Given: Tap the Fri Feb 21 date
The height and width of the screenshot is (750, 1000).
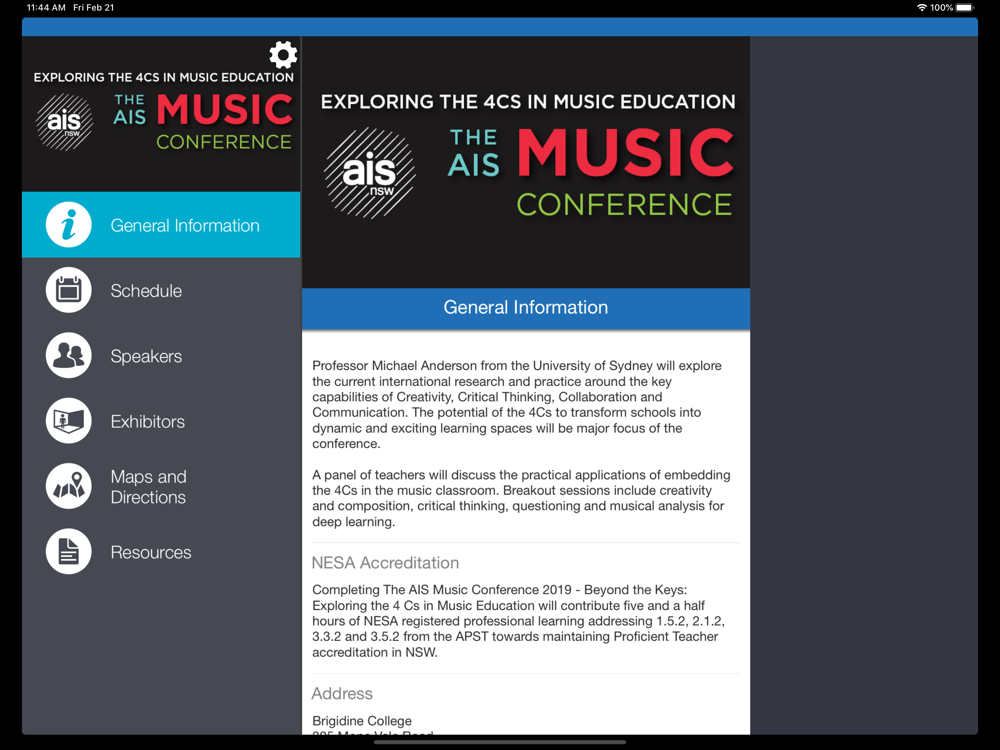Looking at the screenshot, I should click(x=94, y=8).
